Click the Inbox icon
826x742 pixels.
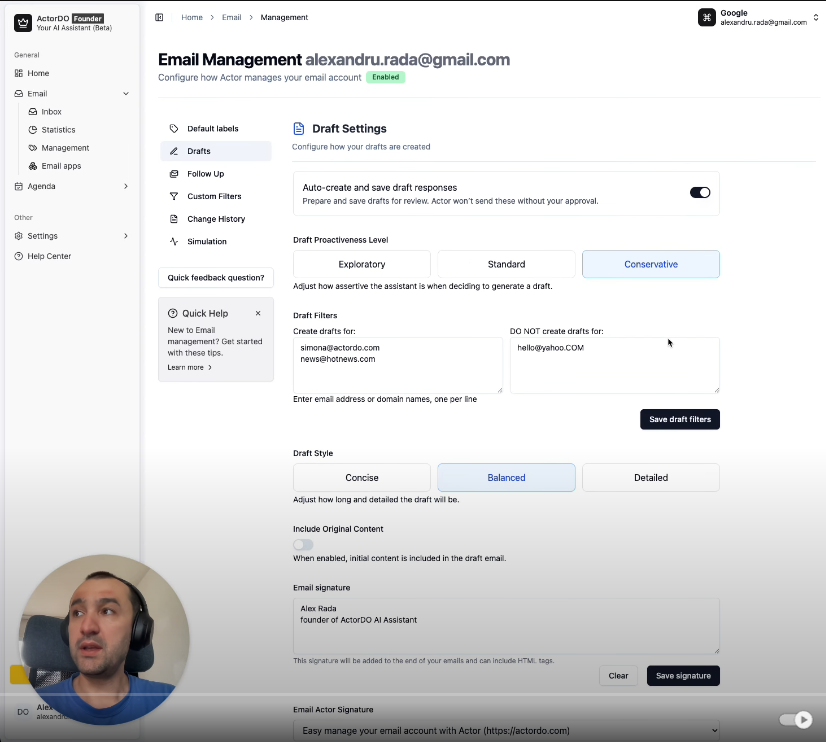[x=33, y=112]
